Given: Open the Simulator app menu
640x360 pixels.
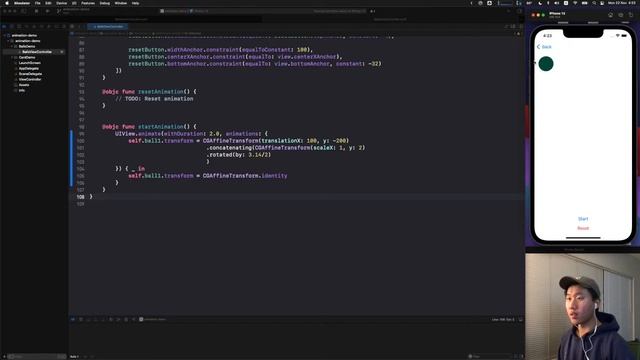Looking at the screenshot, I should [x=22, y=3].
